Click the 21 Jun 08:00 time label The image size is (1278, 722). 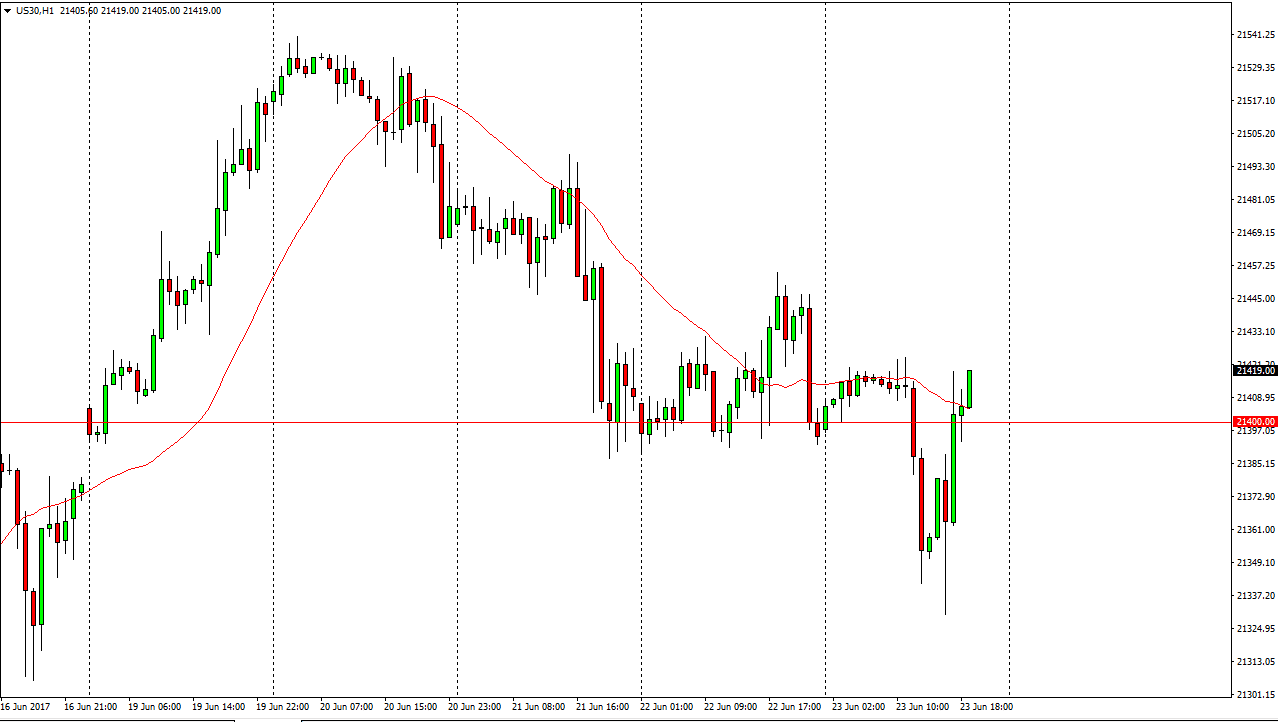tap(540, 706)
